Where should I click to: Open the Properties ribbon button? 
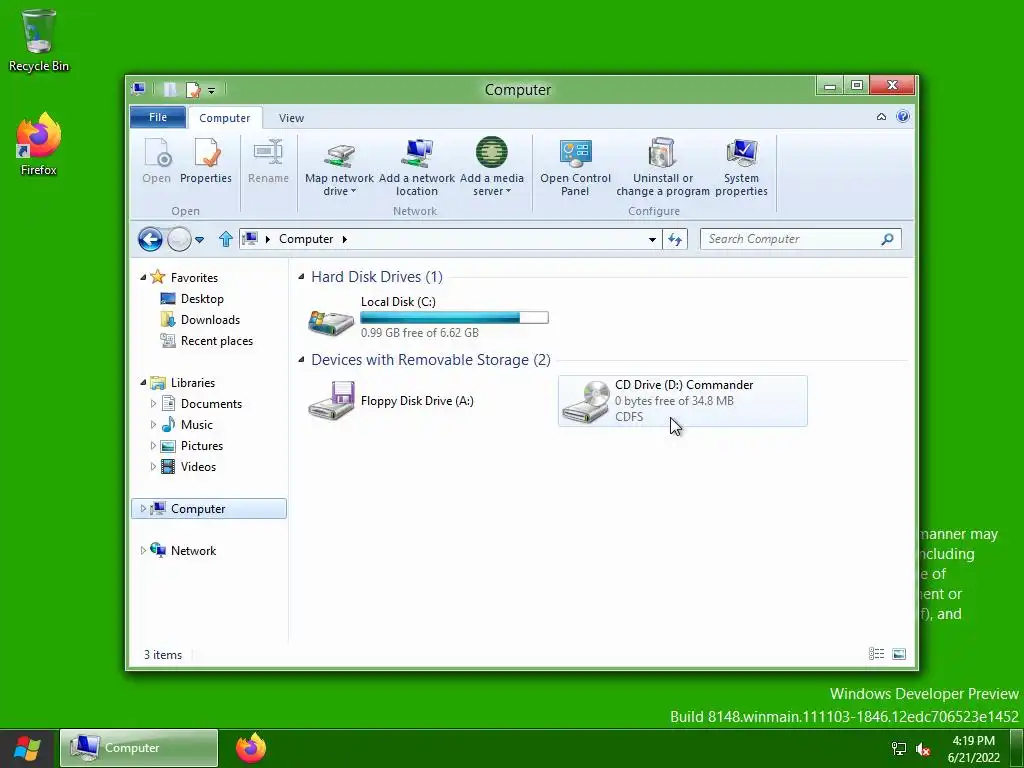point(206,162)
